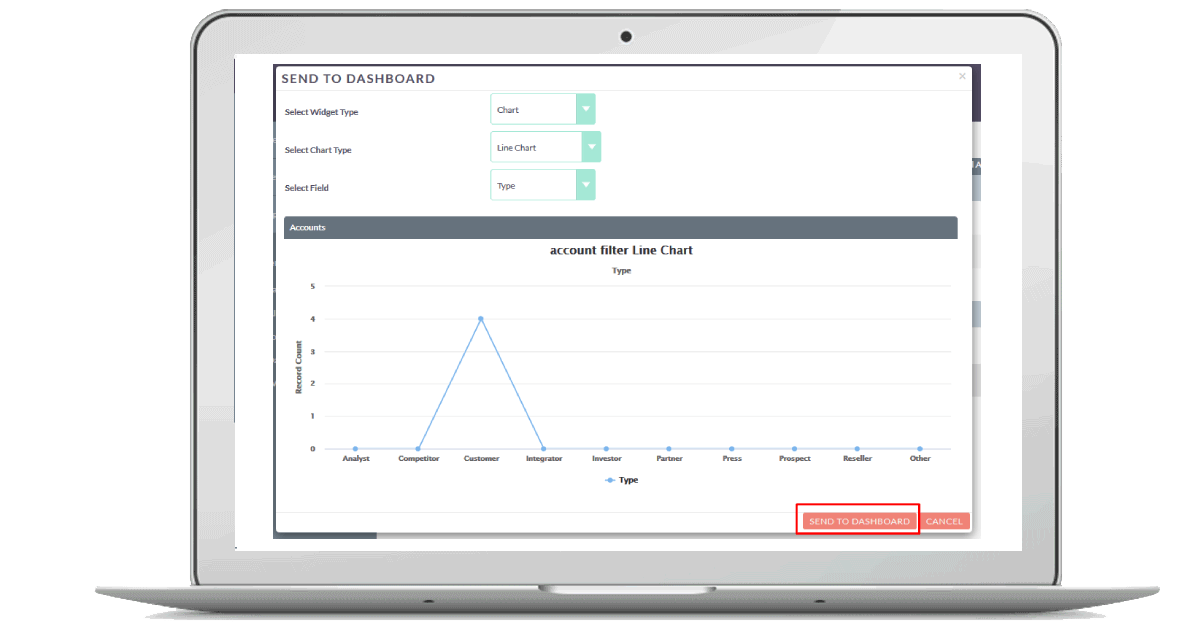Screen dimensions: 1200x630
Task: Click the Partner data point marker
Action: (669, 449)
